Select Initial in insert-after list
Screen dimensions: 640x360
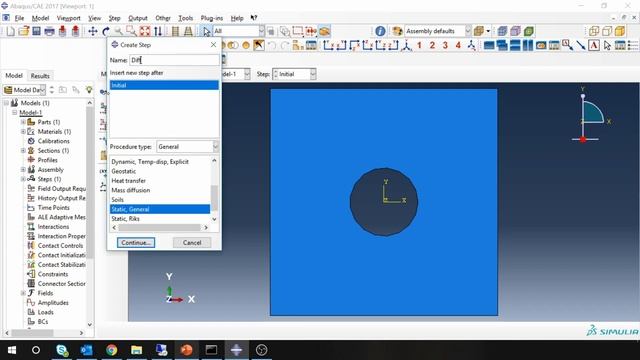point(164,85)
